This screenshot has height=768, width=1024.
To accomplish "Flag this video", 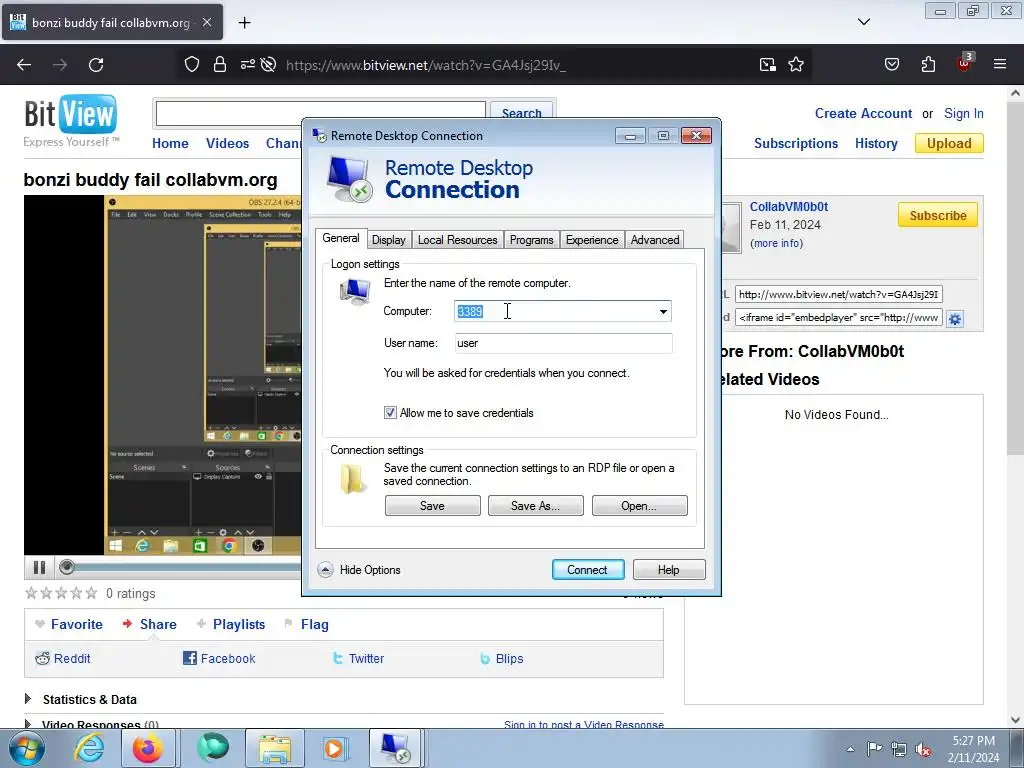I will click(x=307, y=624).
